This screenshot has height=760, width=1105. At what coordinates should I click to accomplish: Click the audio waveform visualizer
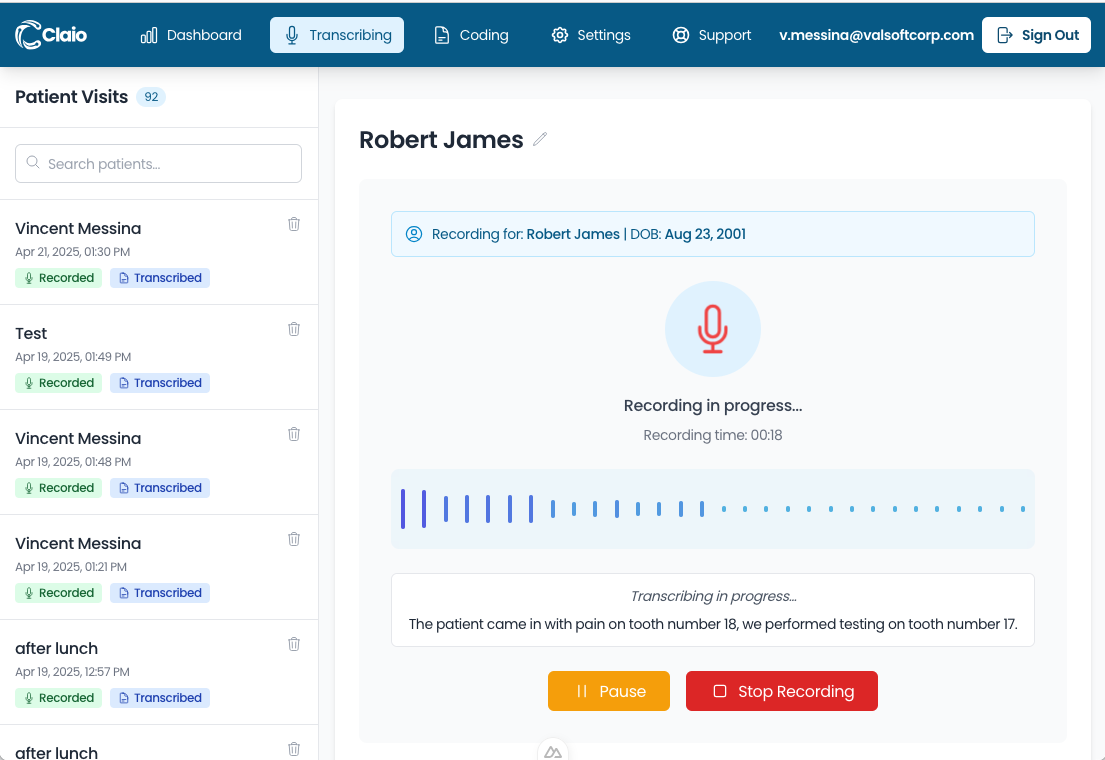(x=712, y=509)
